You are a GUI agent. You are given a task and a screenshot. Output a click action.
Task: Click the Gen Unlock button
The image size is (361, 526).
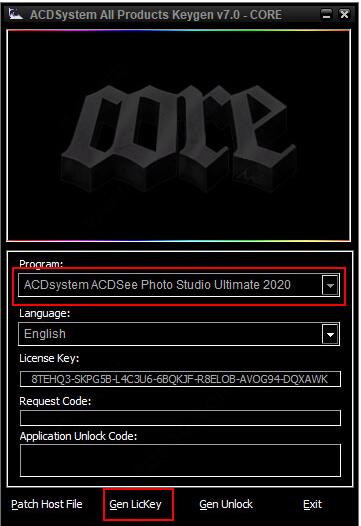[226, 504]
